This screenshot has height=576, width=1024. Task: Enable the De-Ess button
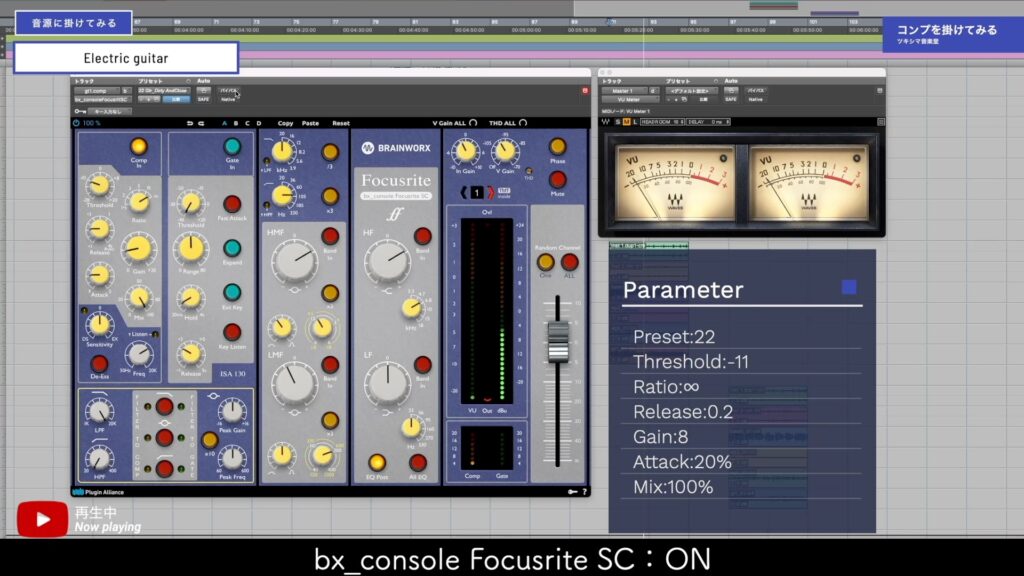99,363
